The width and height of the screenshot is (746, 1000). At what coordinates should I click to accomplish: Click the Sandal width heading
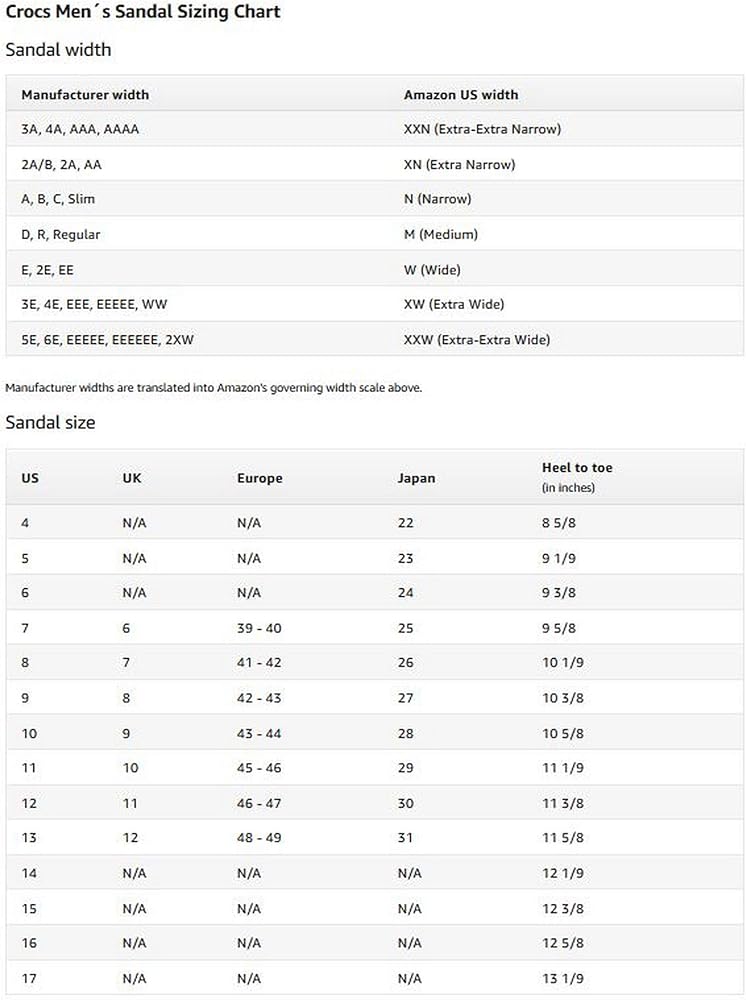[58, 49]
